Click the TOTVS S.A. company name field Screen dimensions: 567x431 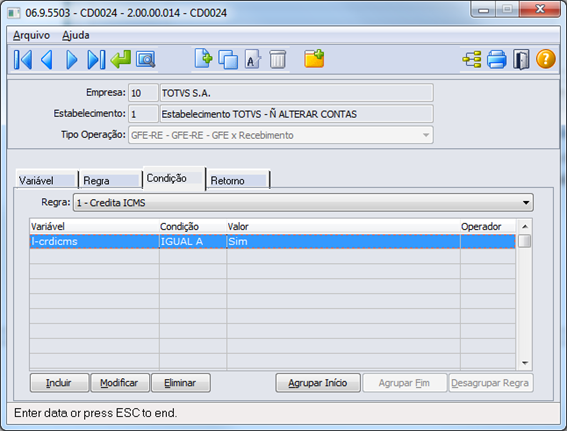pyautogui.click(x=297, y=93)
